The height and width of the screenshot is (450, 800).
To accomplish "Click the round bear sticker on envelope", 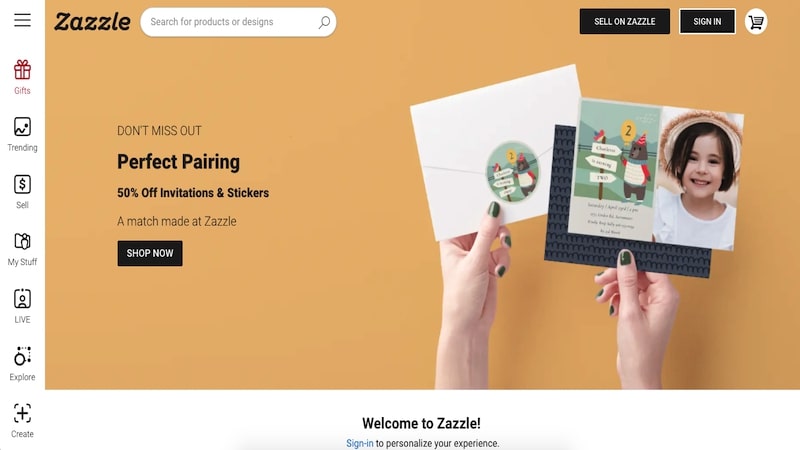I will click(x=512, y=172).
